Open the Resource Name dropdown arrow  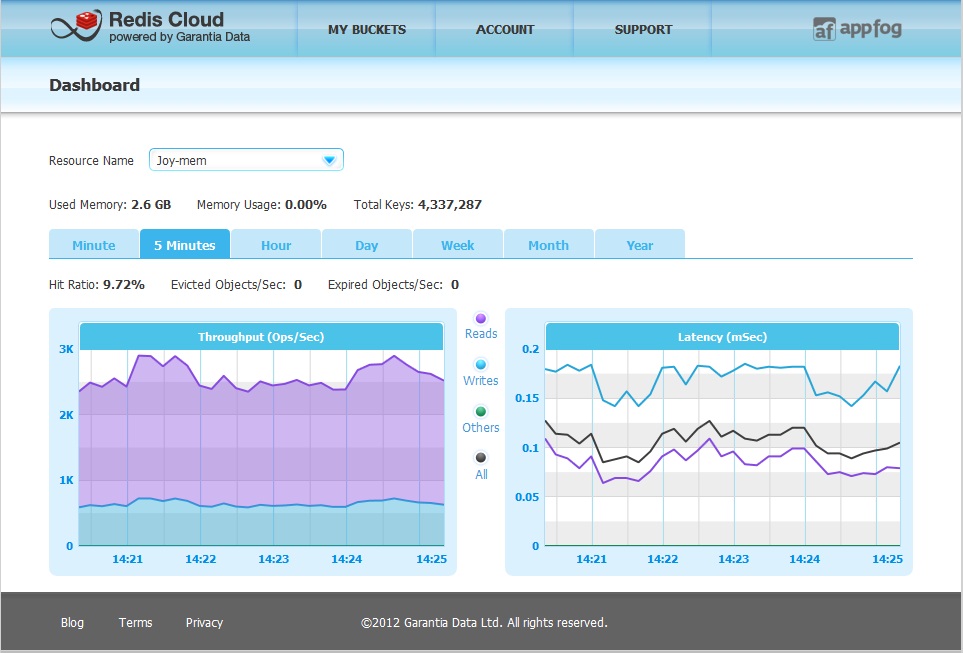tap(329, 160)
